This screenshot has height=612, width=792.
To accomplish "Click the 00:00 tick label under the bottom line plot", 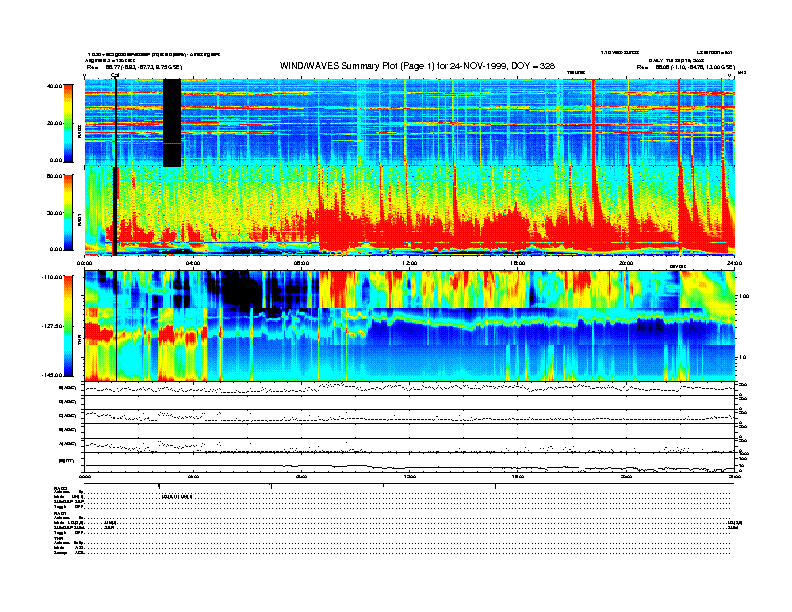I will coord(85,476).
